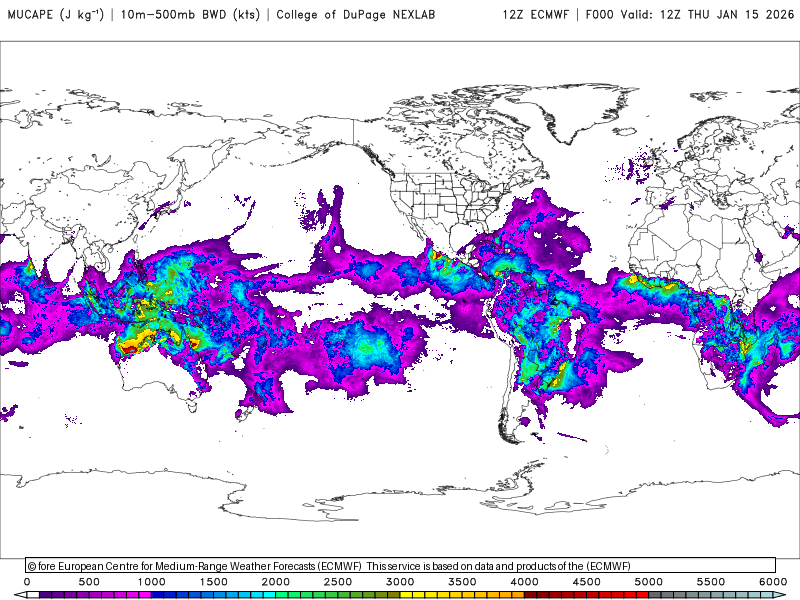Click the colorbar label 4000
This screenshot has height=600, width=800.
[524, 582]
